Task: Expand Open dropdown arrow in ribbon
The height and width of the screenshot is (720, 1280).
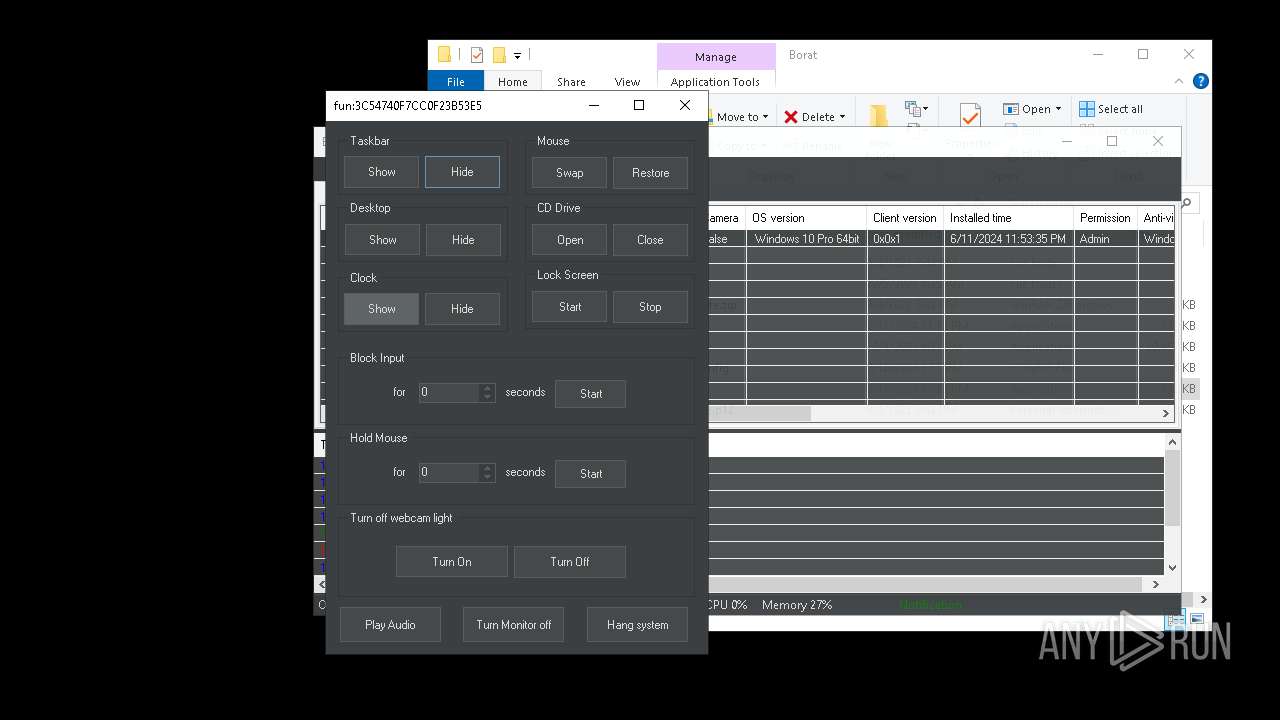Action: 1059,109
